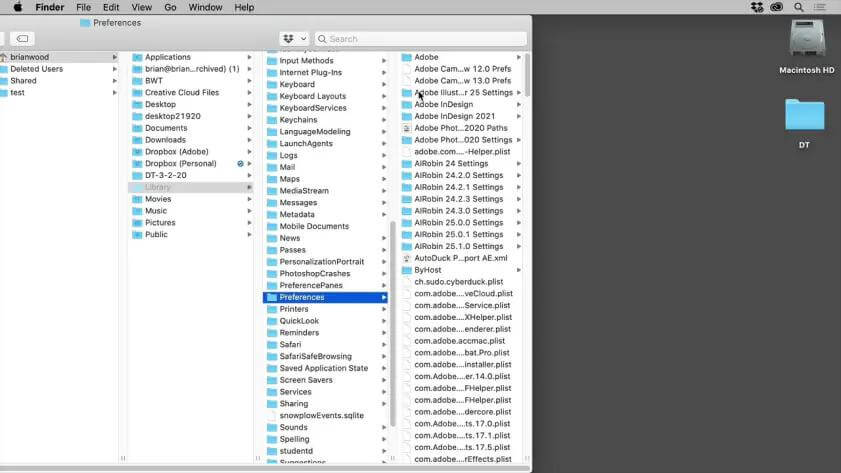Open the Window menu

click(205, 7)
